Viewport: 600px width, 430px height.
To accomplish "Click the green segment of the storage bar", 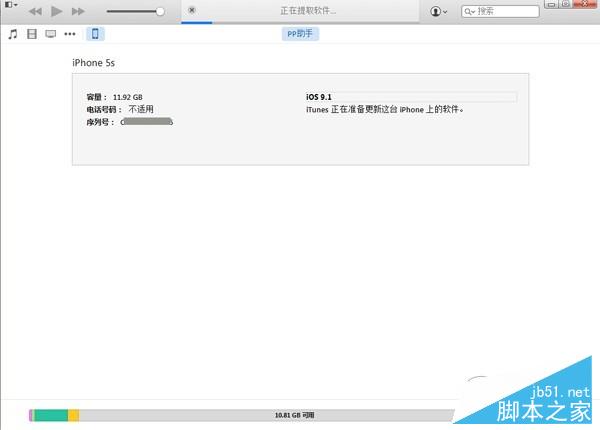I will [51, 415].
